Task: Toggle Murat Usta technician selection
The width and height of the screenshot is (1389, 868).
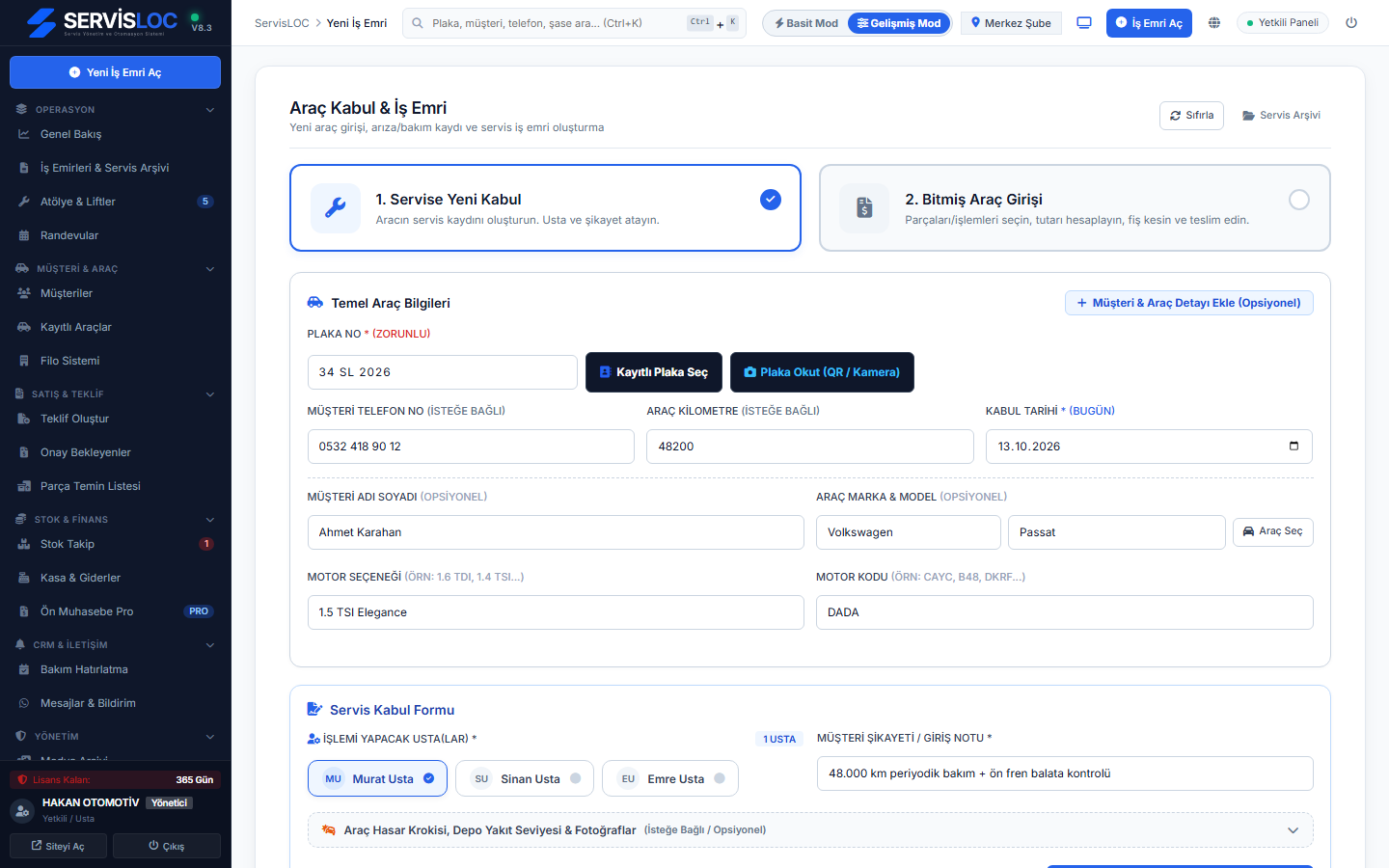Action: (x=377, y=779)
